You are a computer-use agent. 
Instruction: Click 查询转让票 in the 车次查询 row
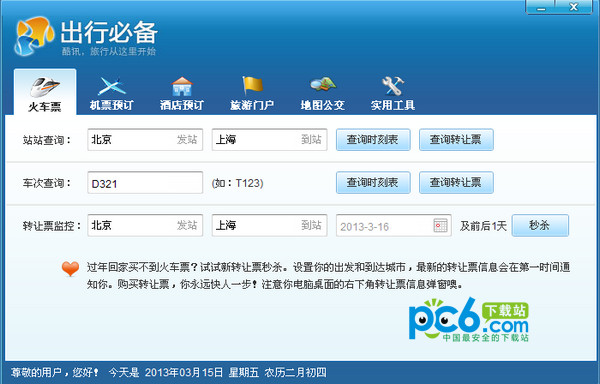456,183
